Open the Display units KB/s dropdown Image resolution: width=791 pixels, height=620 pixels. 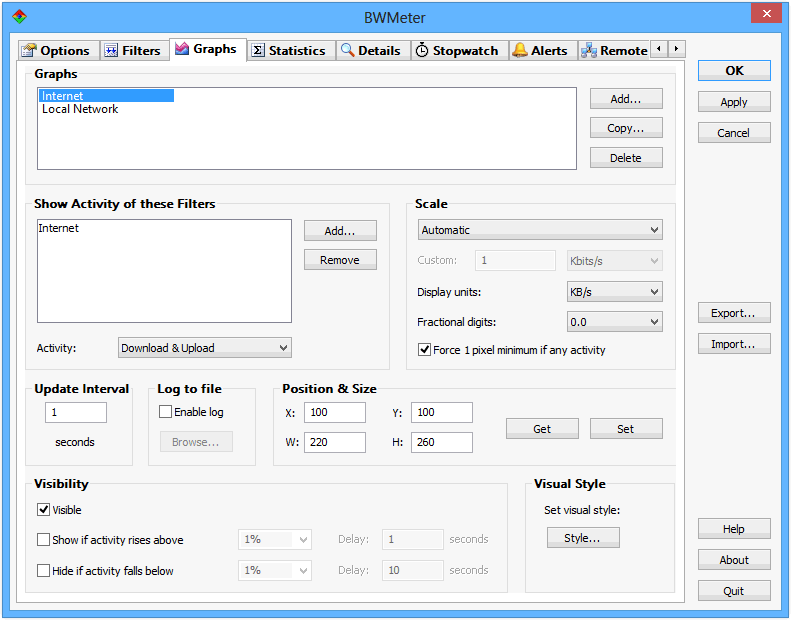coord(614,292)
